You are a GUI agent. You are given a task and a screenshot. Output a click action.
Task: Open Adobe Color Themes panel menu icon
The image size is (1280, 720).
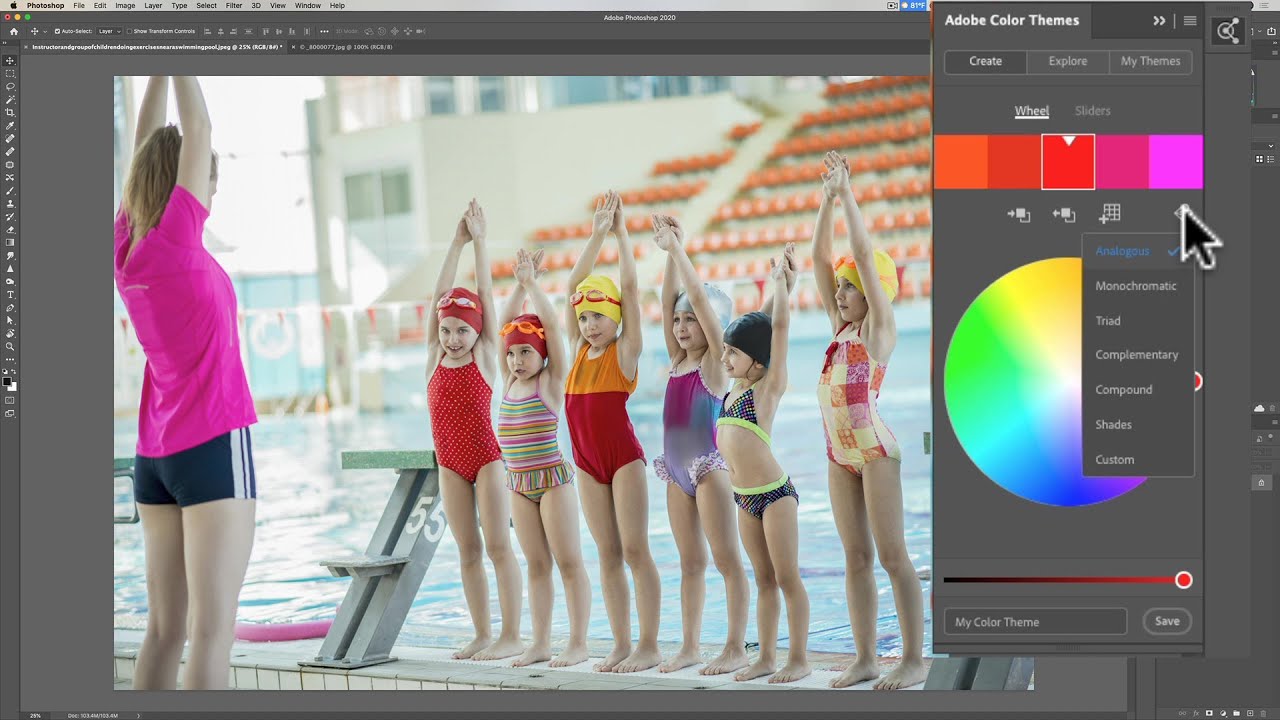point(1190,20)
